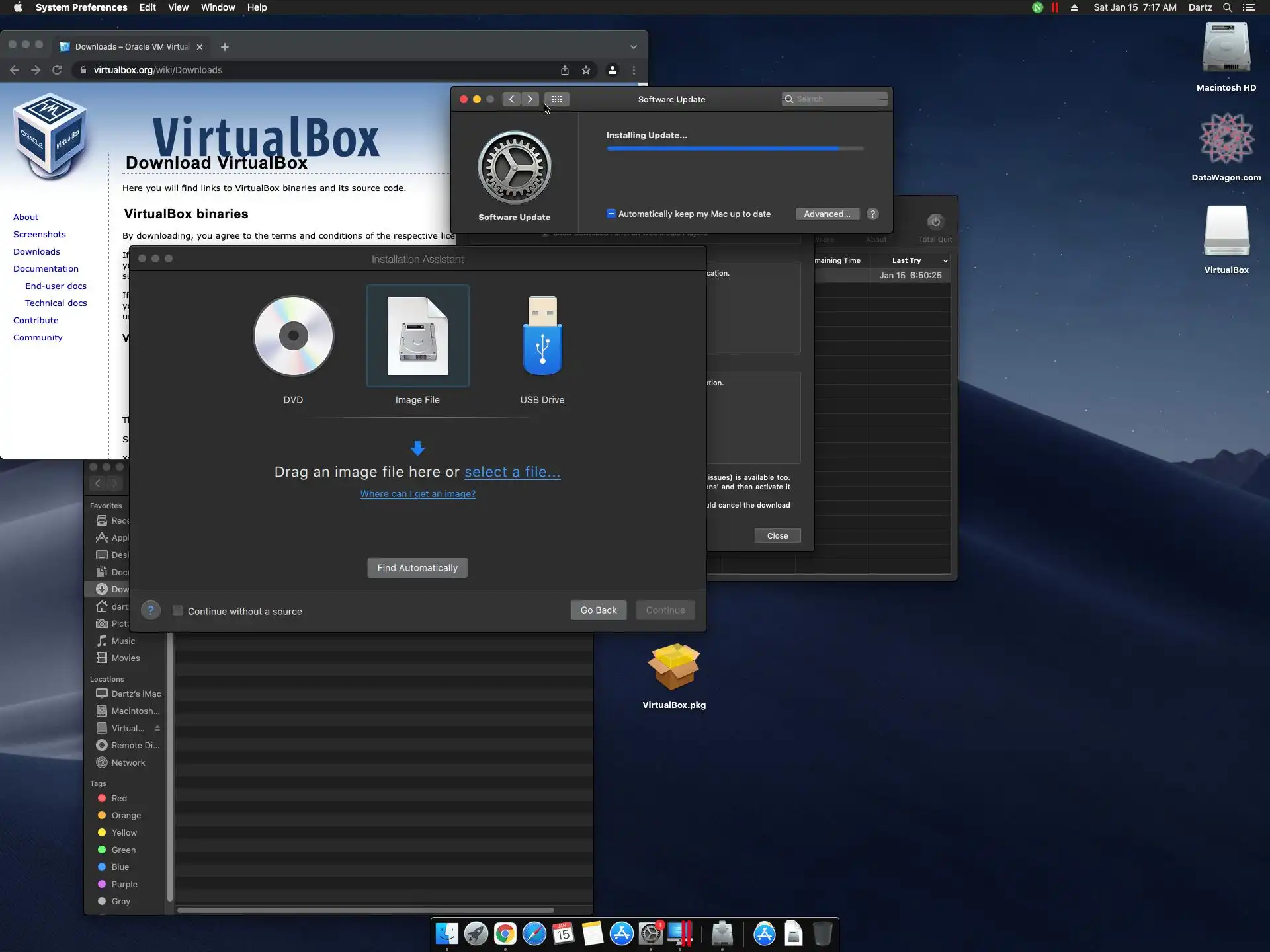Open the Window menu in menu bar
This screenshot has width=1270, height=952.
218,7
